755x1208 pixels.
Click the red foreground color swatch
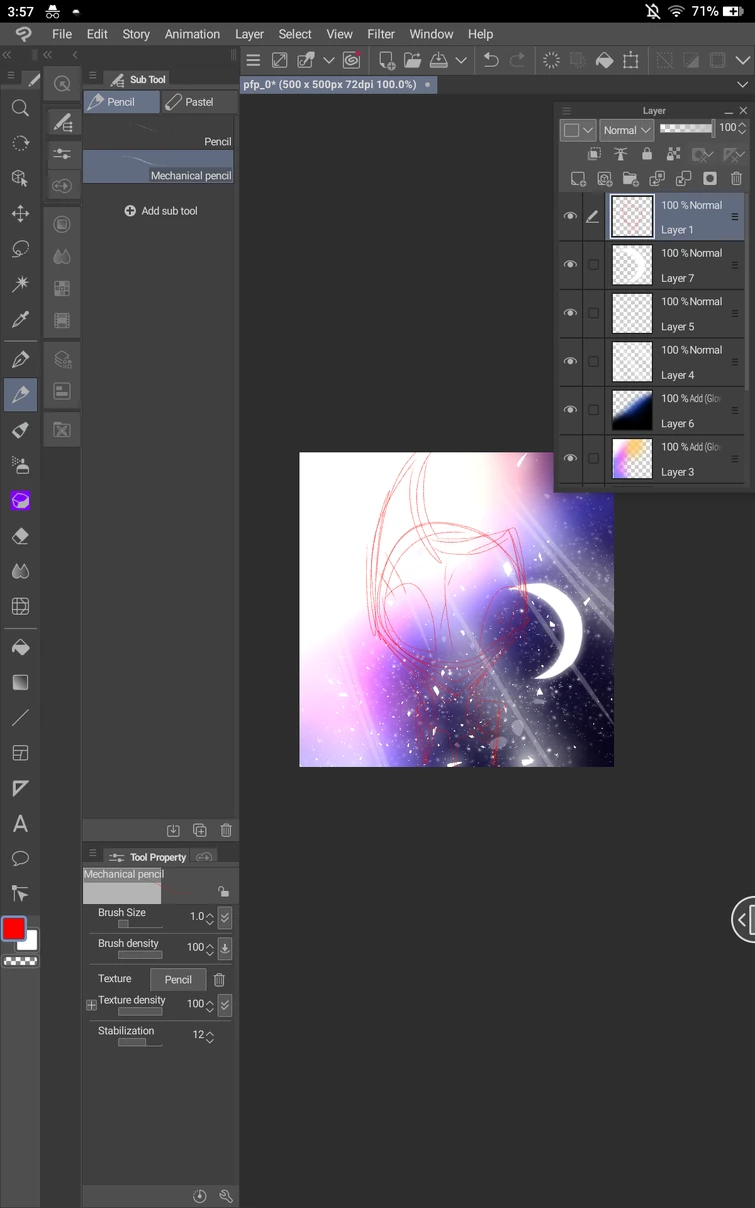13,929
